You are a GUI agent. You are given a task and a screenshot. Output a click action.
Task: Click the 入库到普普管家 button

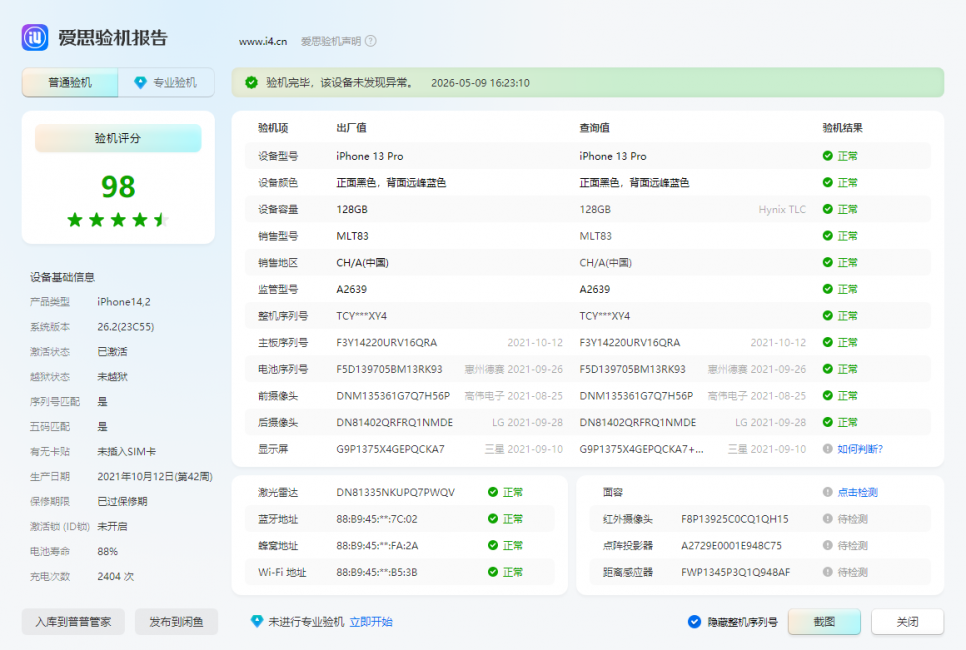pos(73,622)
